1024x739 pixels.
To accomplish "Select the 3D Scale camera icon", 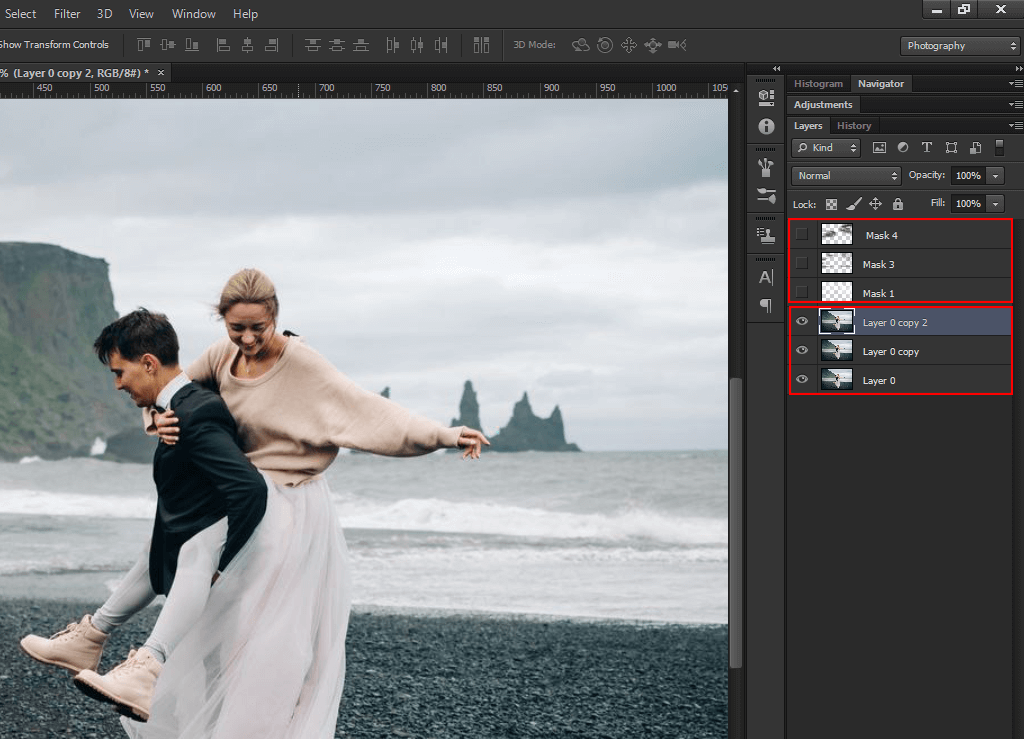I will [x=677, y=45].
